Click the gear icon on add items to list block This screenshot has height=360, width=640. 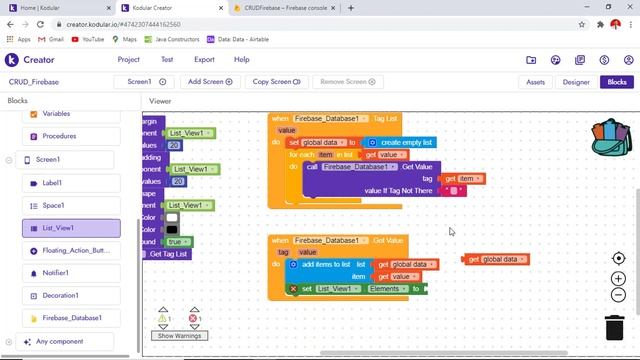(293, 264)
